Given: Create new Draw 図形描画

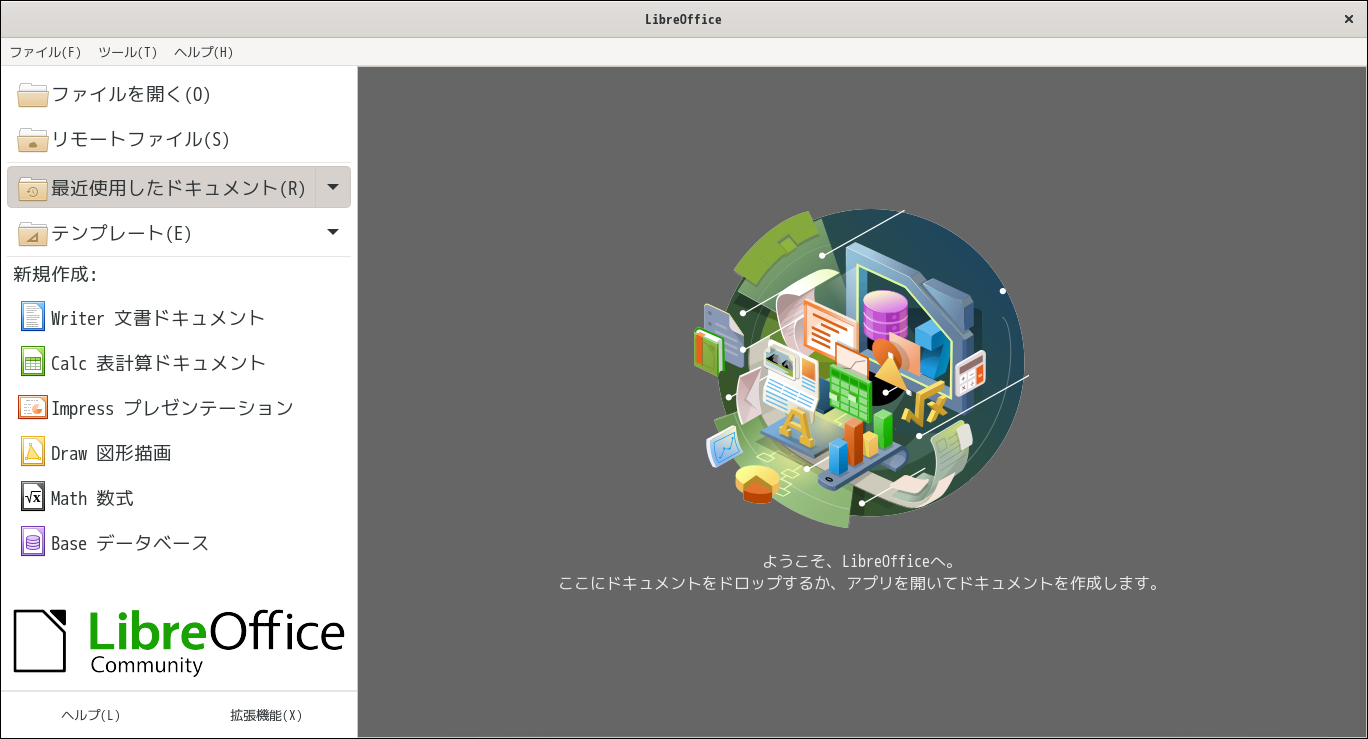Looking at the screenshot, I should 179,452.
